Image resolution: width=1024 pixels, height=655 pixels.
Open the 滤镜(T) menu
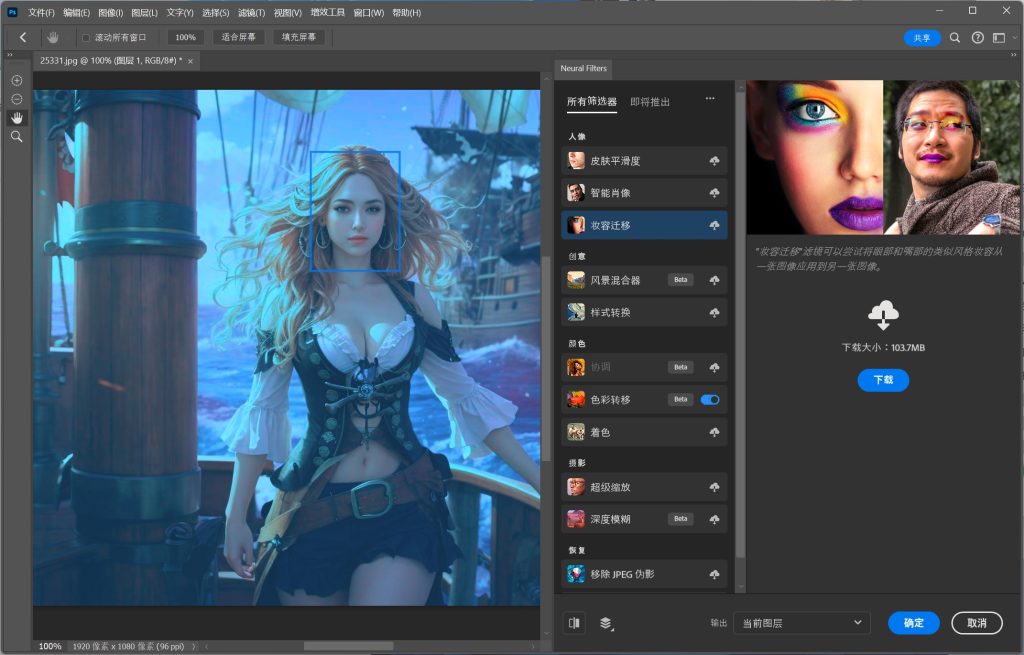click(251, 12)
